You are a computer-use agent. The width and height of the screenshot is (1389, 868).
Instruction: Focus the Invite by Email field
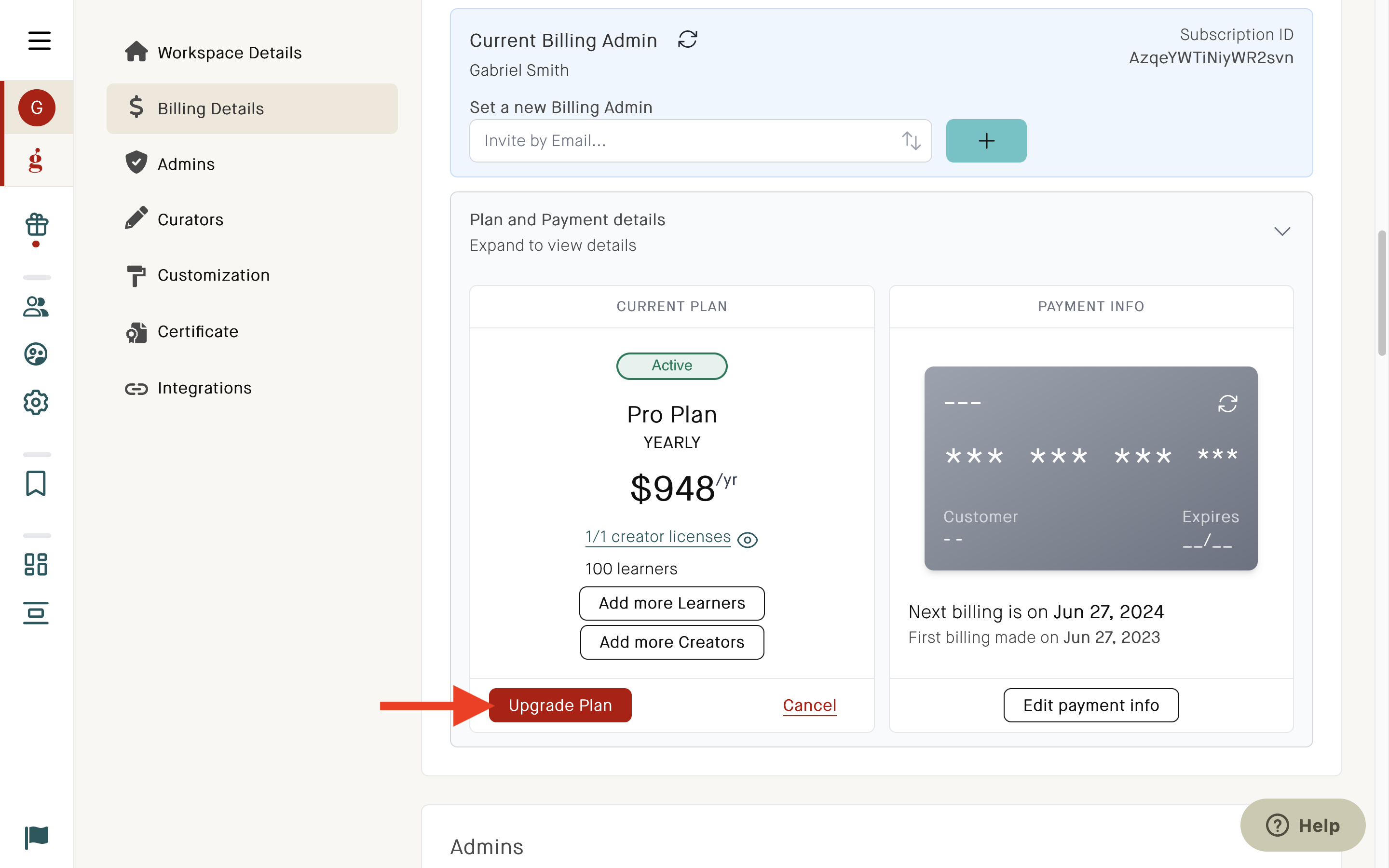pyautogui.click(x=700, y=141)
